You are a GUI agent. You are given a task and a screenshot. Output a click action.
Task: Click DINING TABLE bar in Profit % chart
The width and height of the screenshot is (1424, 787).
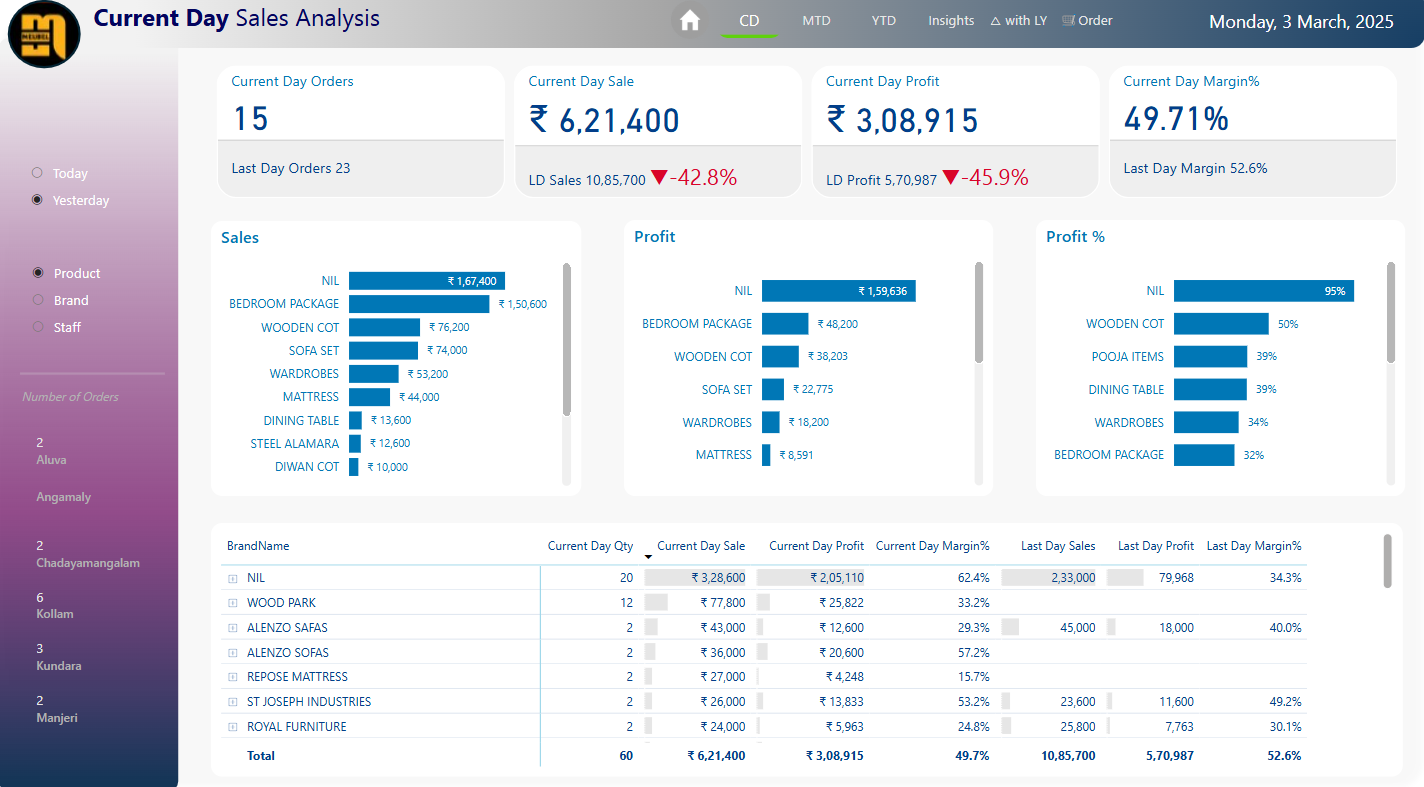1210,389
